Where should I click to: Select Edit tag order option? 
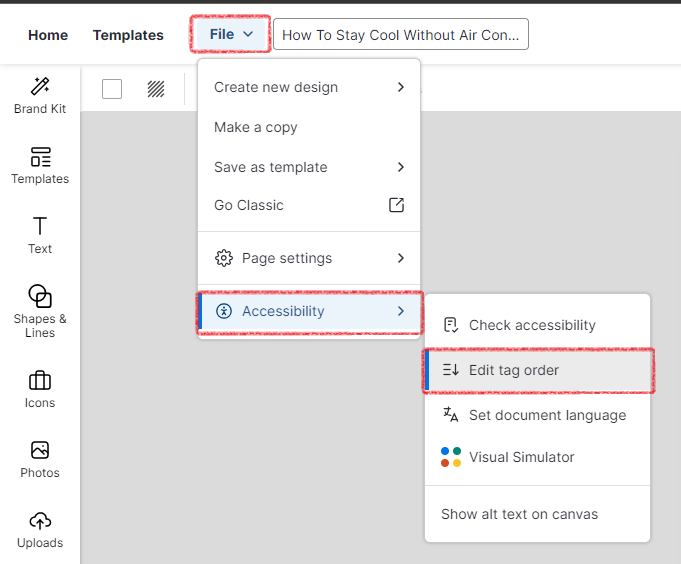(514, 370)
